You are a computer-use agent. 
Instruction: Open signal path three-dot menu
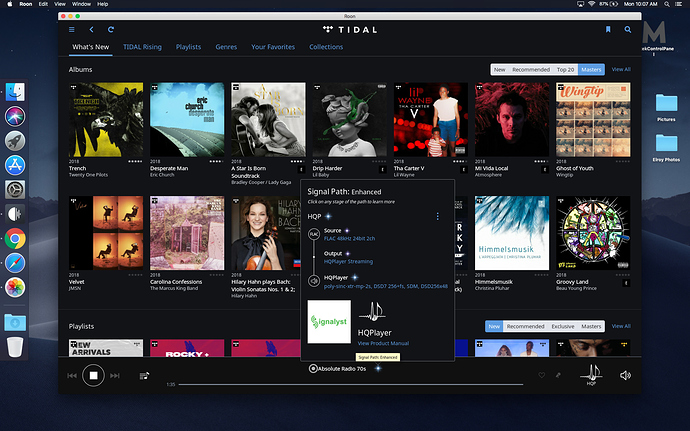(437, 216)
